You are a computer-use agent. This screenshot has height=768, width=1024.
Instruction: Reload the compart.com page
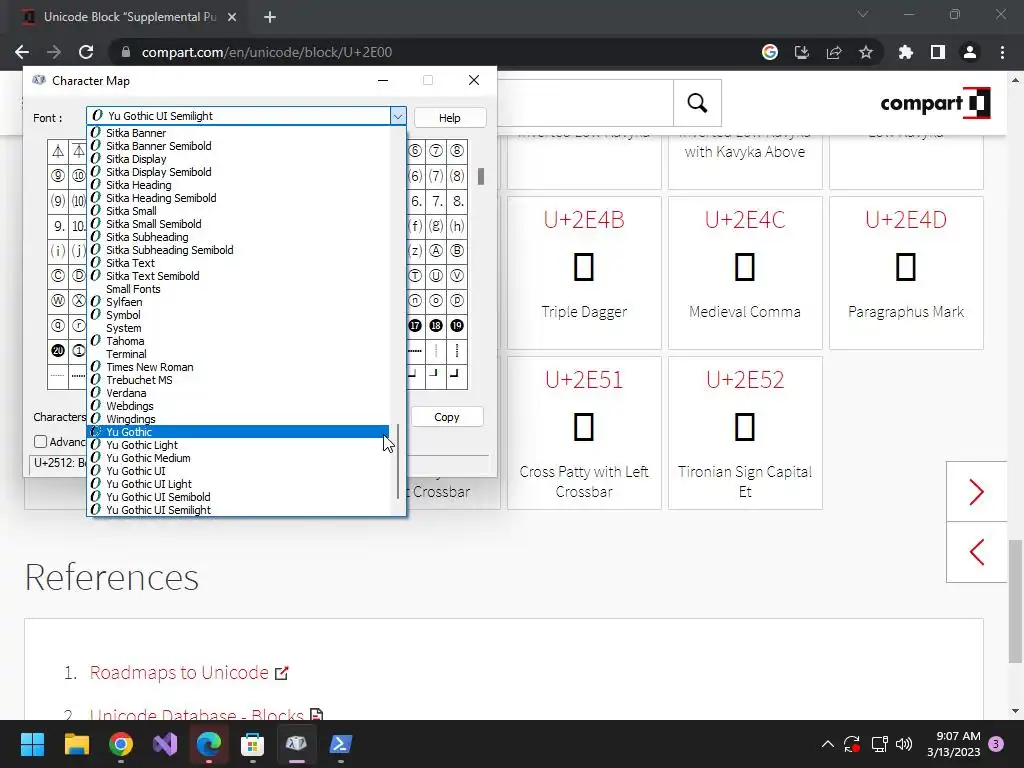86,52
